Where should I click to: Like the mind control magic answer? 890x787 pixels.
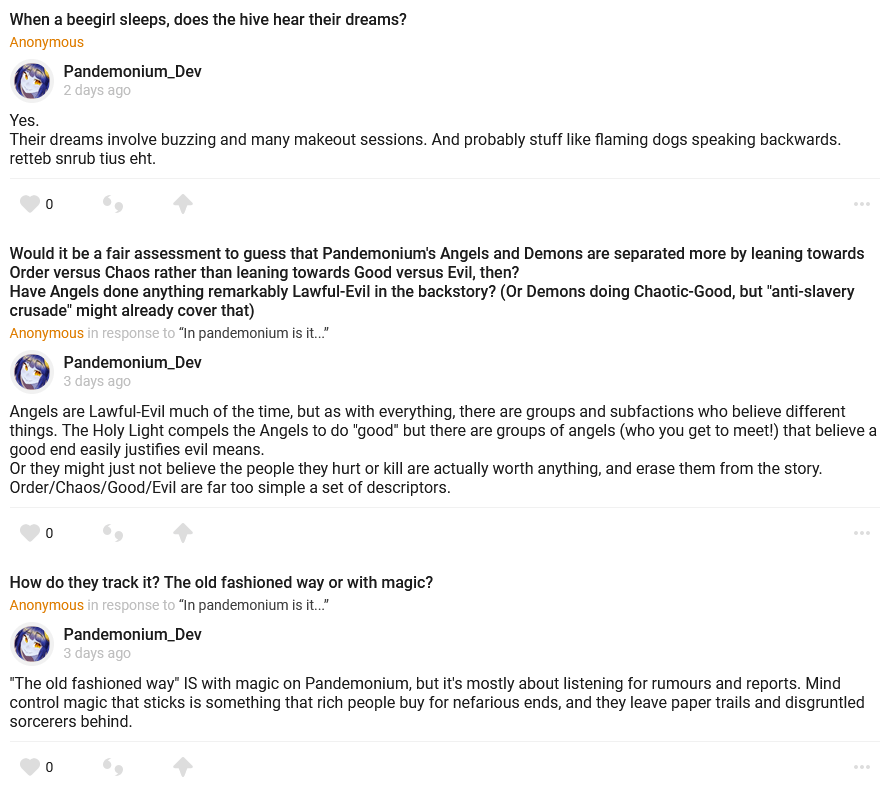click(x=30, y=767)
